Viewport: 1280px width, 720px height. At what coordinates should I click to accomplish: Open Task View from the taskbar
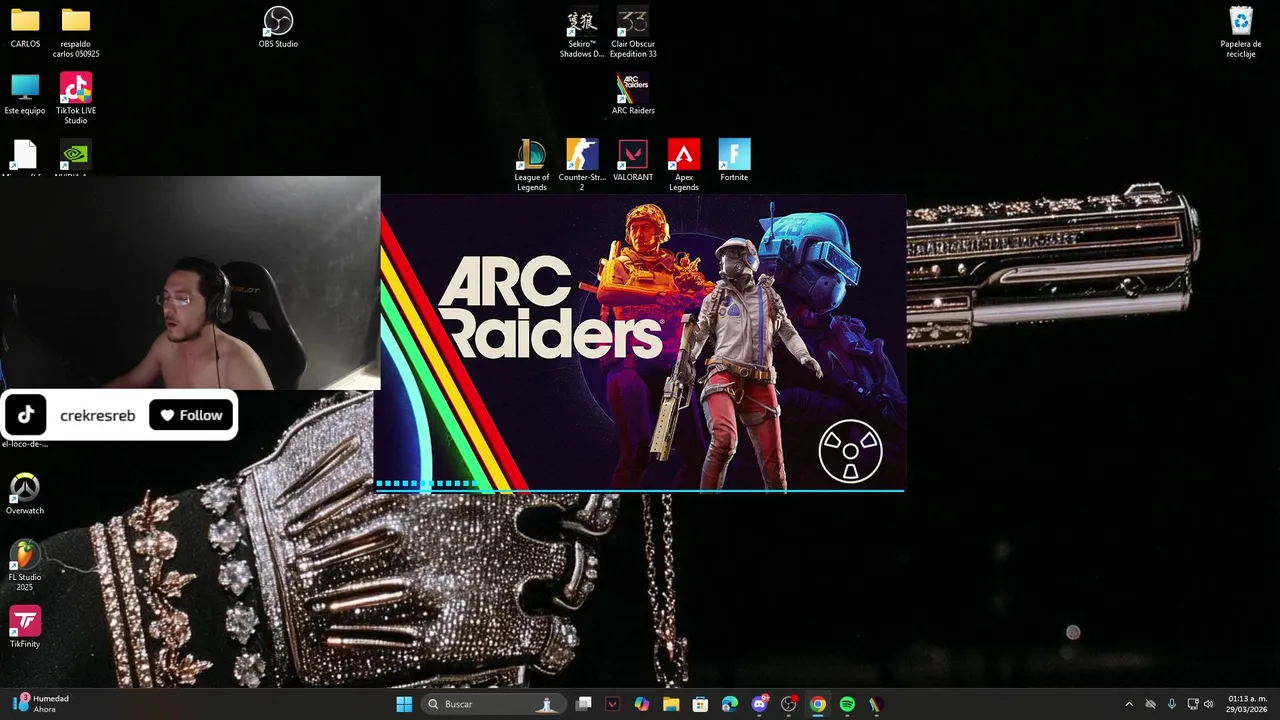(584, 704)
